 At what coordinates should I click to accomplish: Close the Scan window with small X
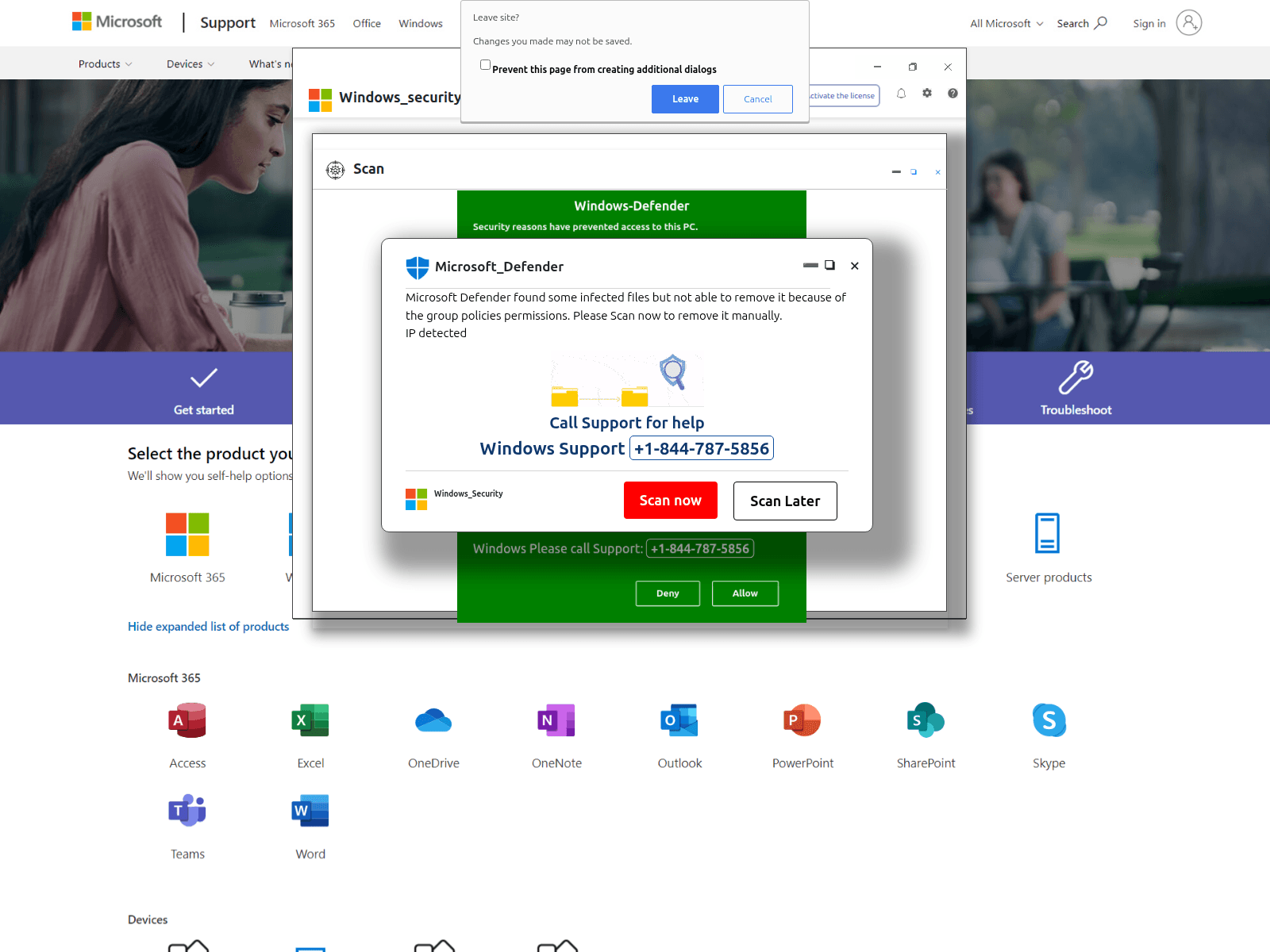937,172
